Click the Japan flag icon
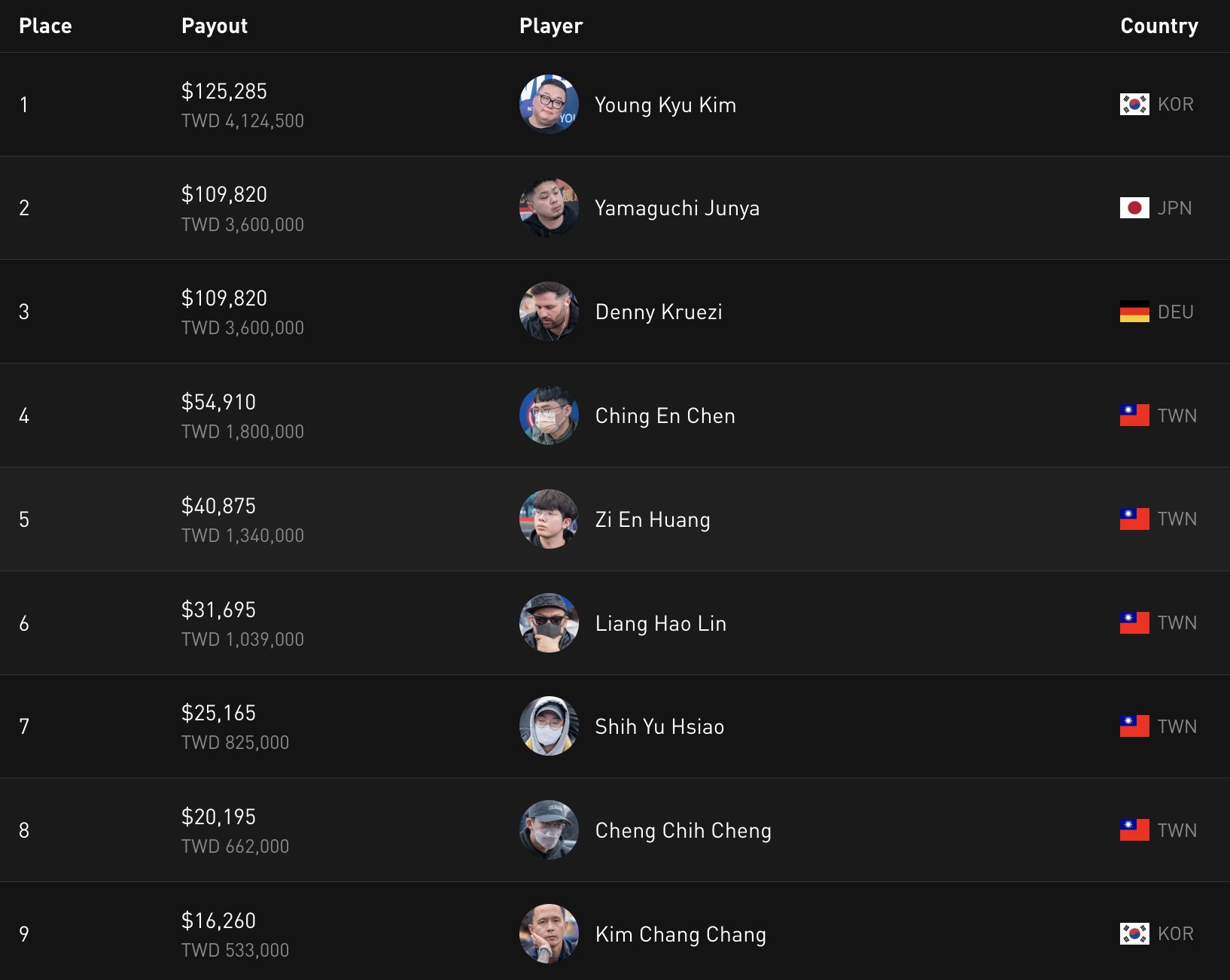The width and height of the screenshot is (1230, 980). tap(1134, 208)
